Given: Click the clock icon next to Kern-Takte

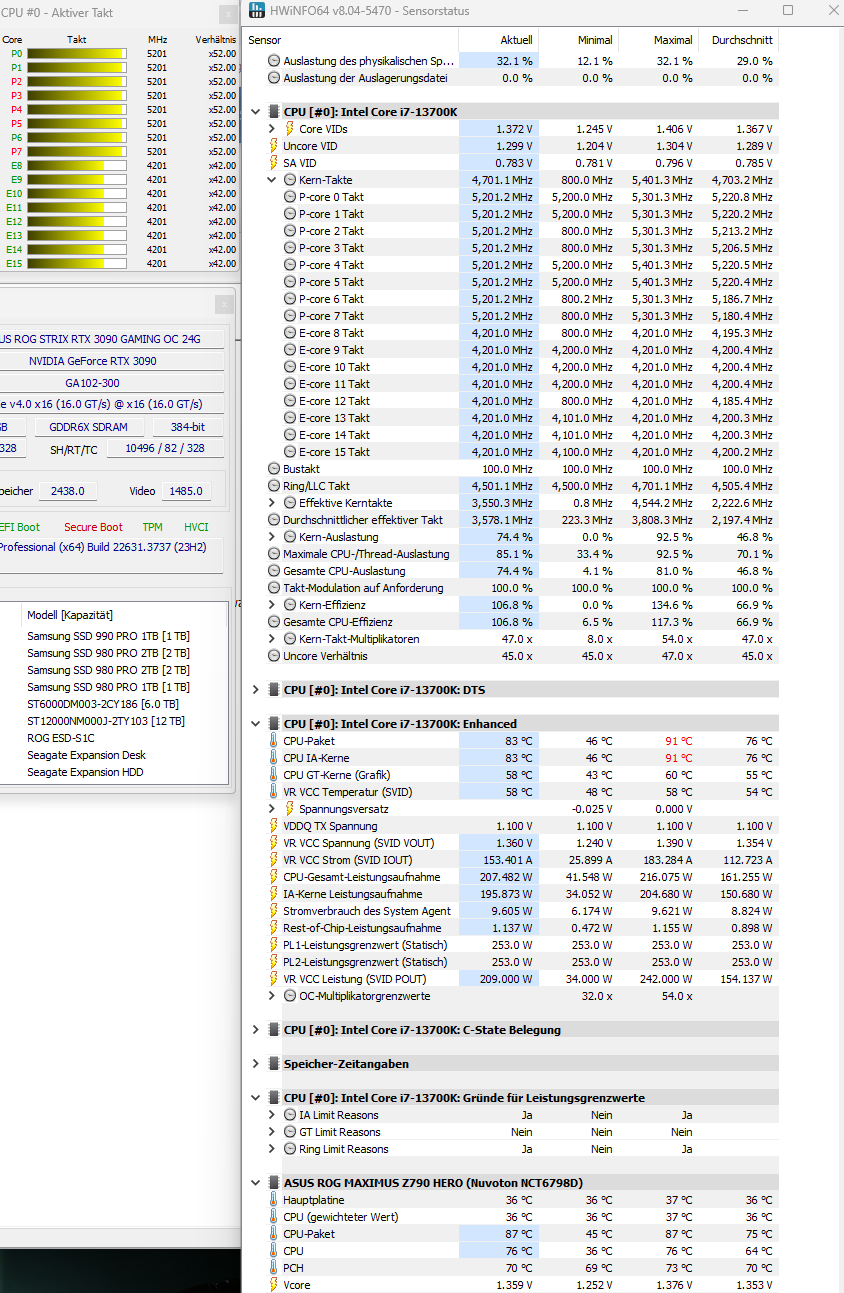Looking at the screenshot, I should (x=290, y=180).
